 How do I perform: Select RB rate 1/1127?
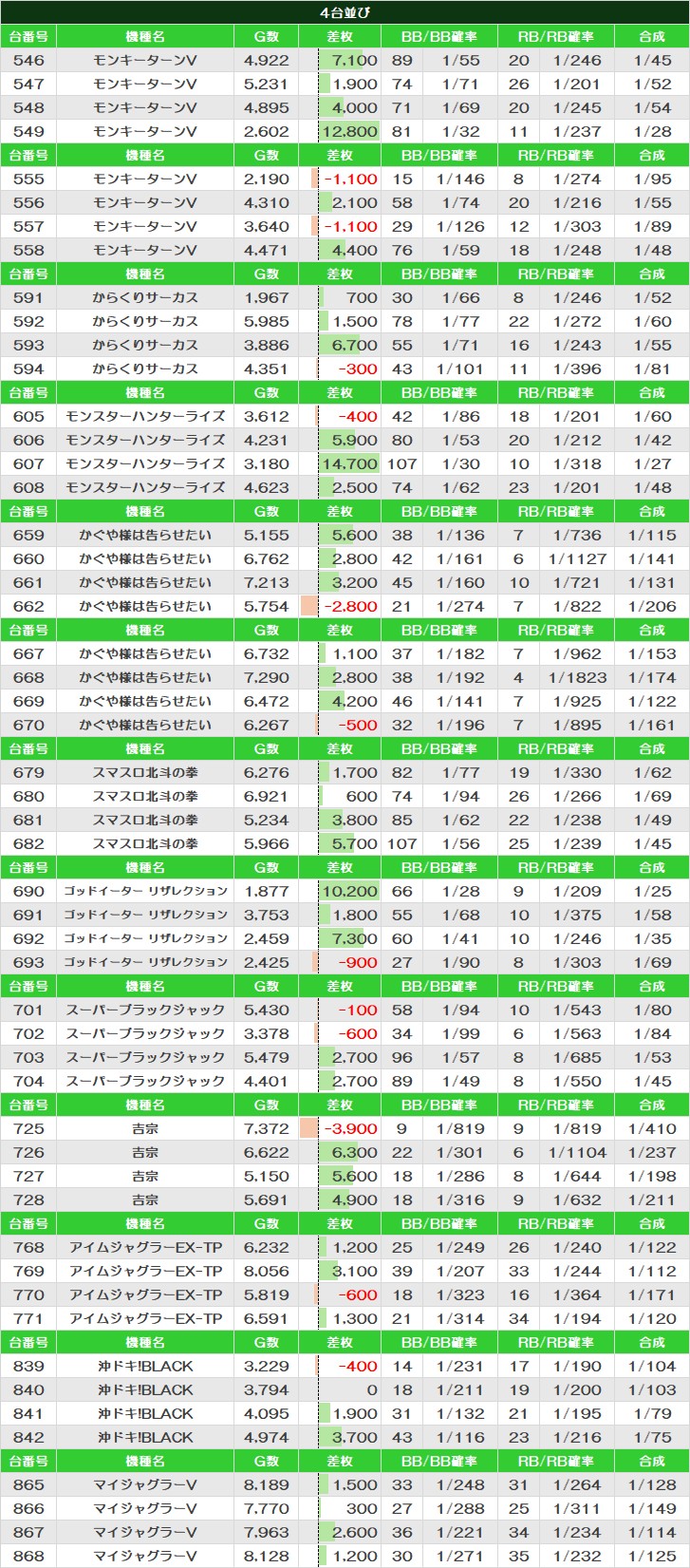coord(577,558)
